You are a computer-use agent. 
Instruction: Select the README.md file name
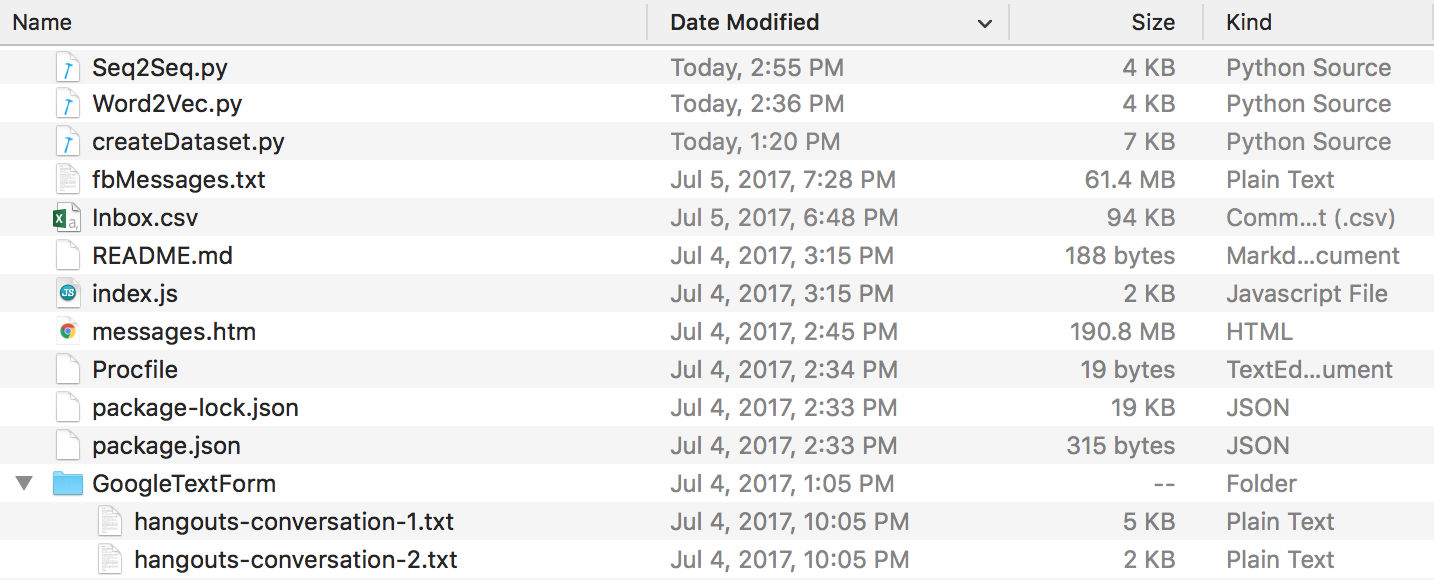162,256
